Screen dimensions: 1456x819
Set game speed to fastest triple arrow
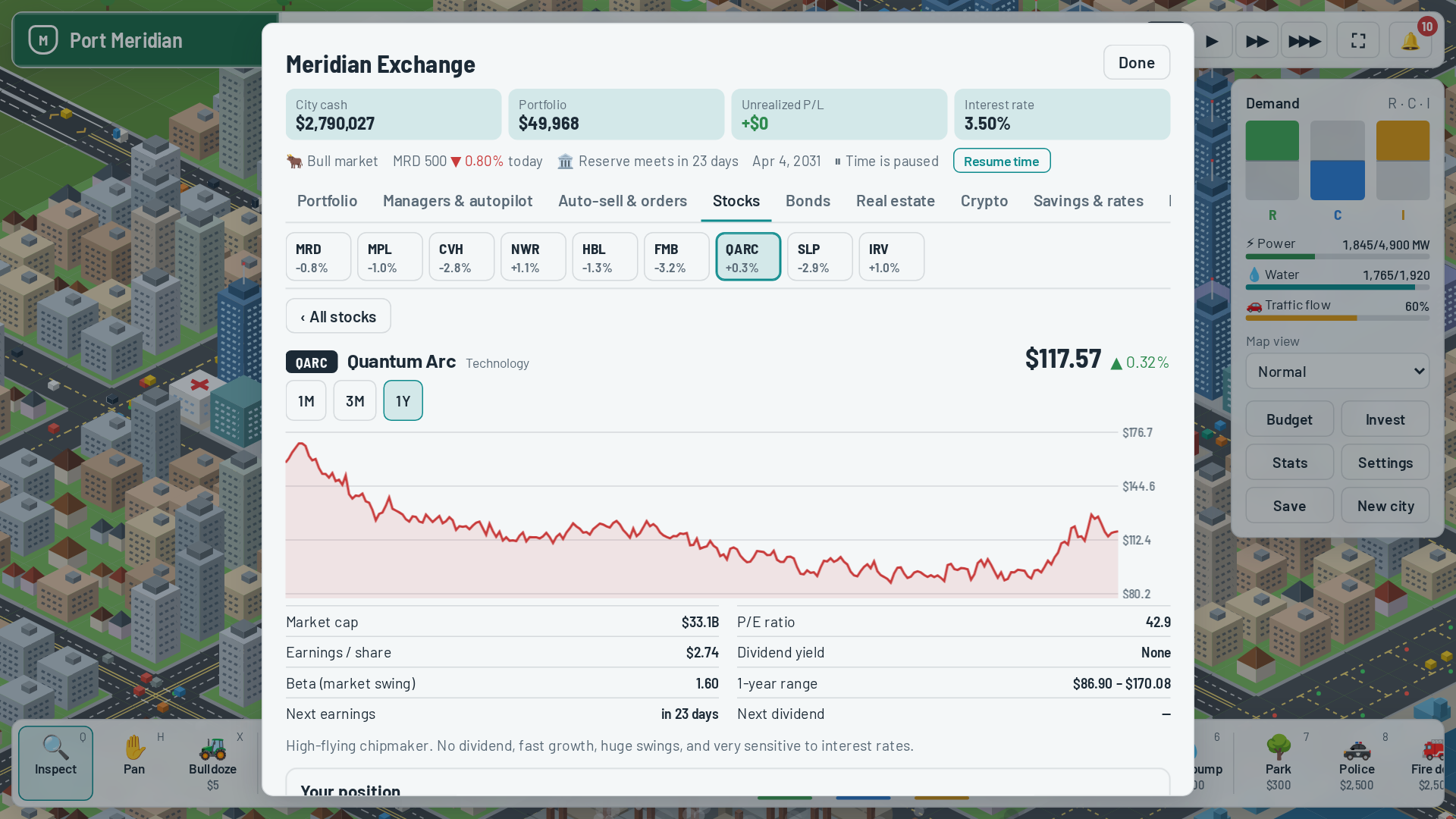(1304, 41)
